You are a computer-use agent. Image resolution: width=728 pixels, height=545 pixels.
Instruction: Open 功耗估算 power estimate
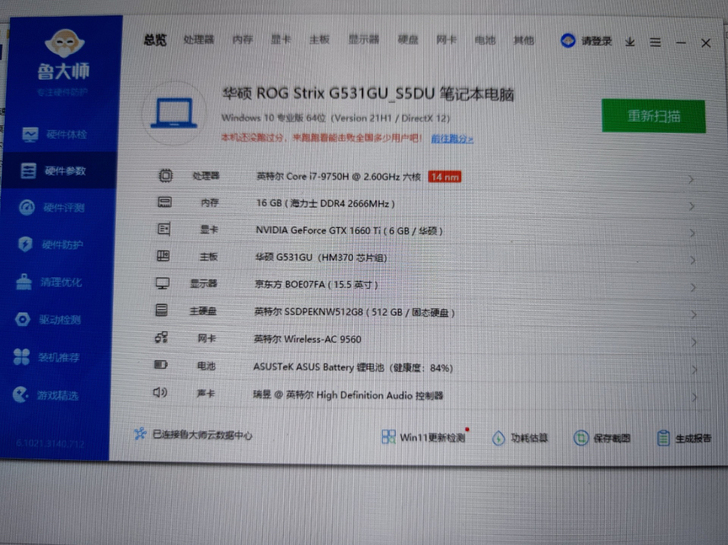pyautogui.click(x=520, y=438)
